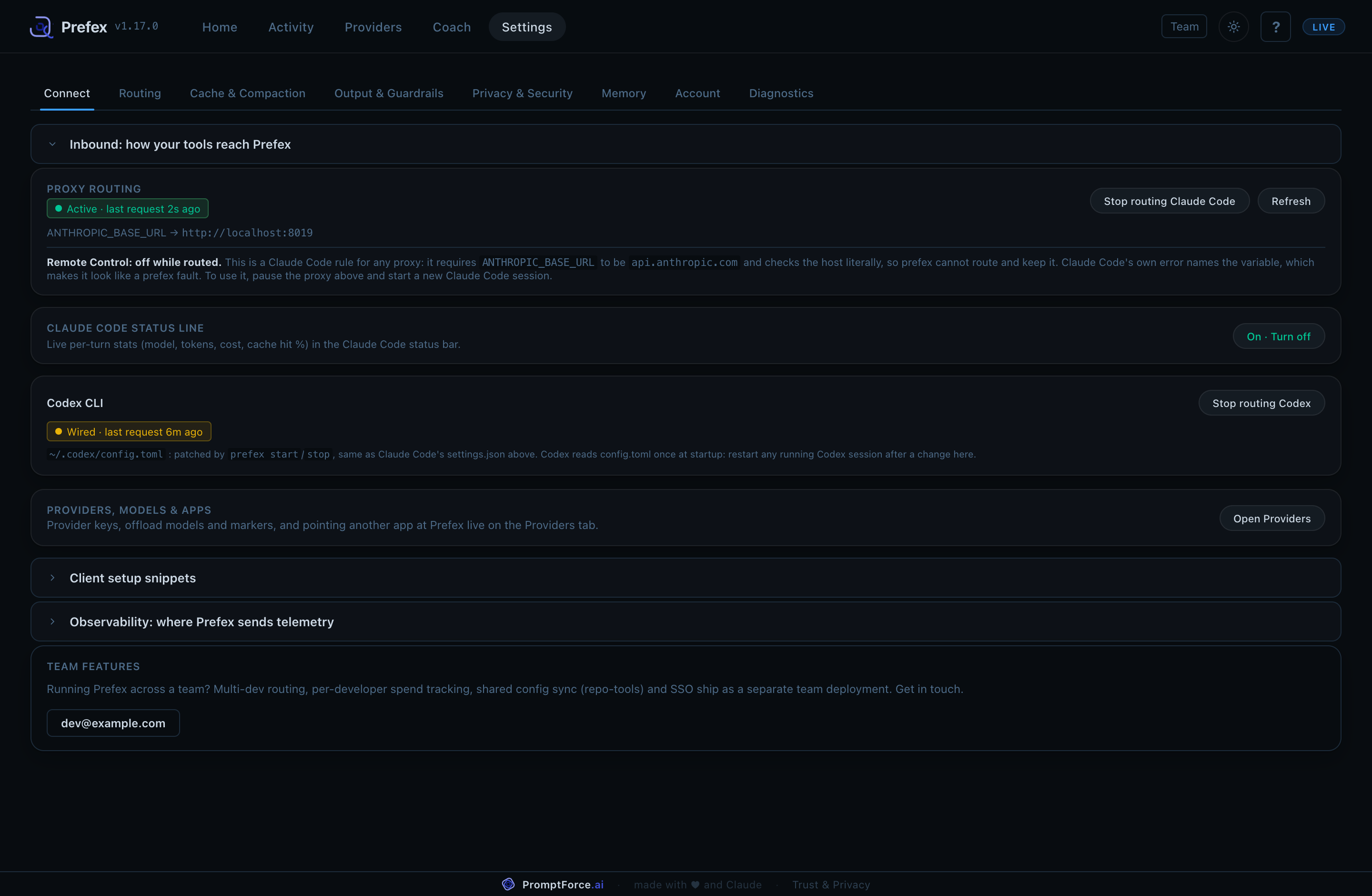Screen dimensions: 1372x896
Task: Open the Trust & Privacy footer link
Action: (x=831, y=885)
